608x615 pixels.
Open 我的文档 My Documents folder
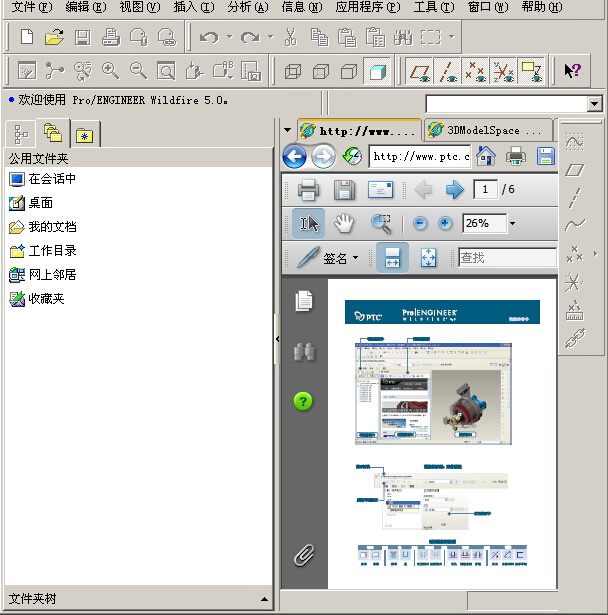(x=42, y=227)
